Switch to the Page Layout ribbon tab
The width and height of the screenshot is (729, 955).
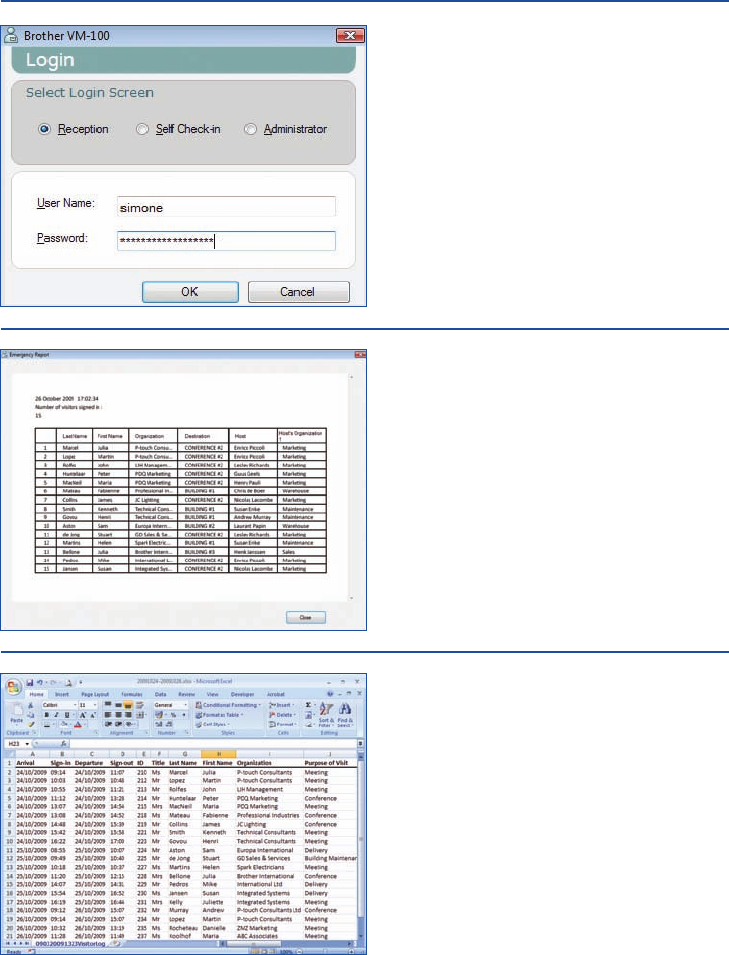click(x=95, y=694)
